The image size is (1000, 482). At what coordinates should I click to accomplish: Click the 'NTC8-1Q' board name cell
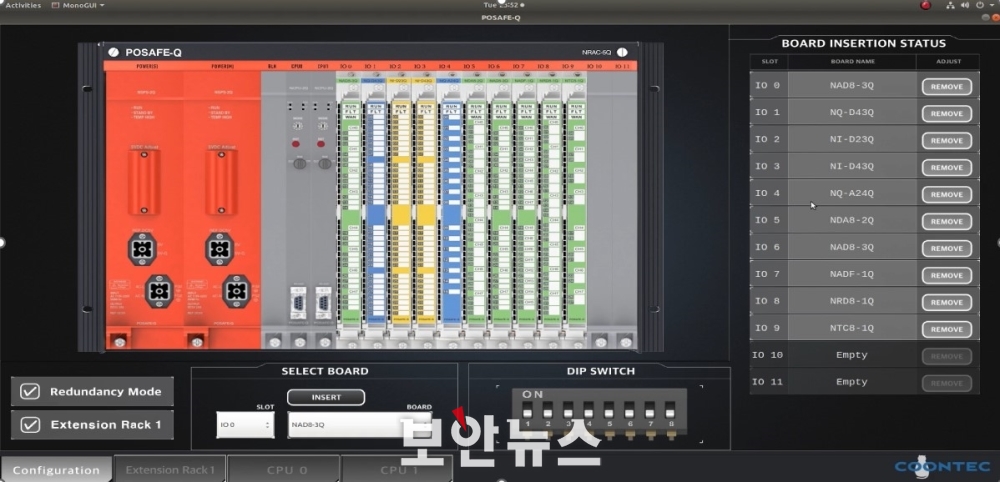coord(852,328)
